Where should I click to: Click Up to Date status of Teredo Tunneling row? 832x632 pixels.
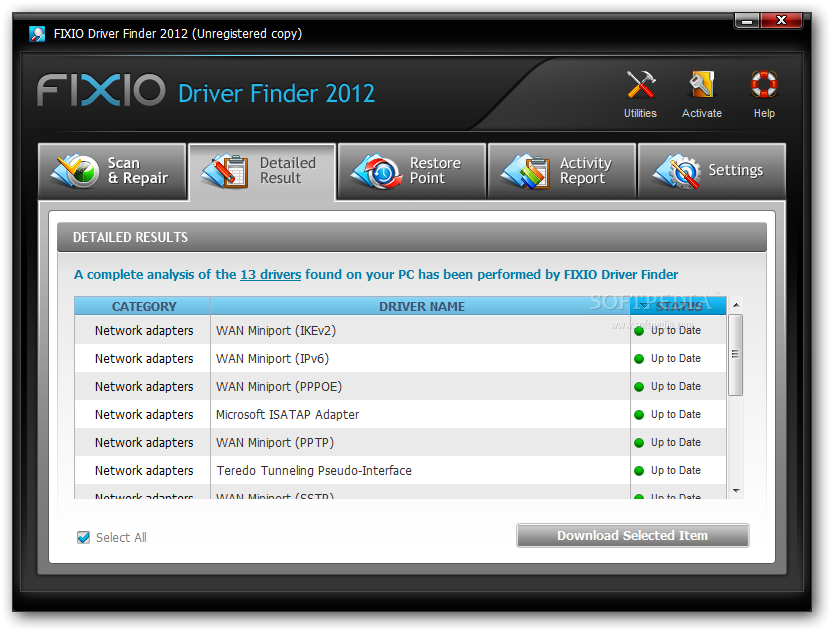pyautogui.click(x=675, y=470)
